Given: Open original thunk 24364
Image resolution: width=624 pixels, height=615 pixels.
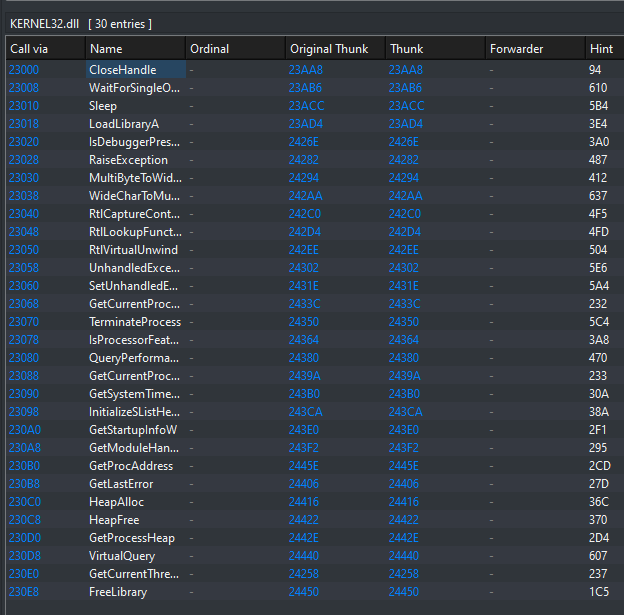Looking at the screenshot, I should [304, 340].
